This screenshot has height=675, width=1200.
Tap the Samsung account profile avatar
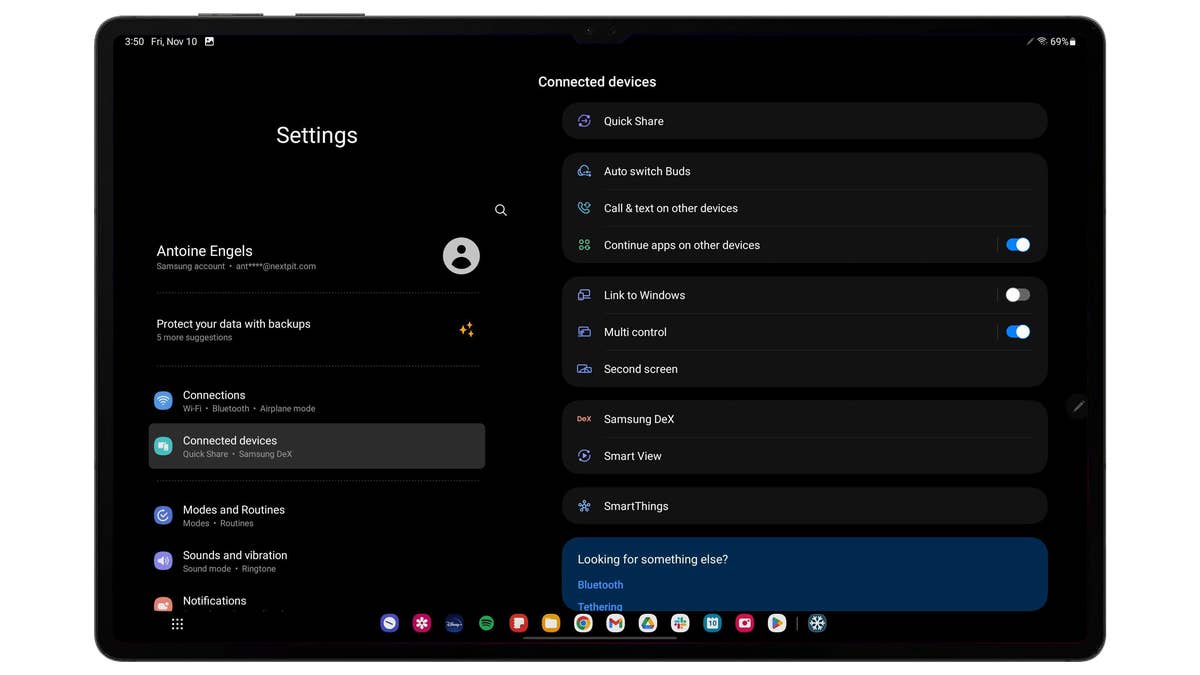461,256
